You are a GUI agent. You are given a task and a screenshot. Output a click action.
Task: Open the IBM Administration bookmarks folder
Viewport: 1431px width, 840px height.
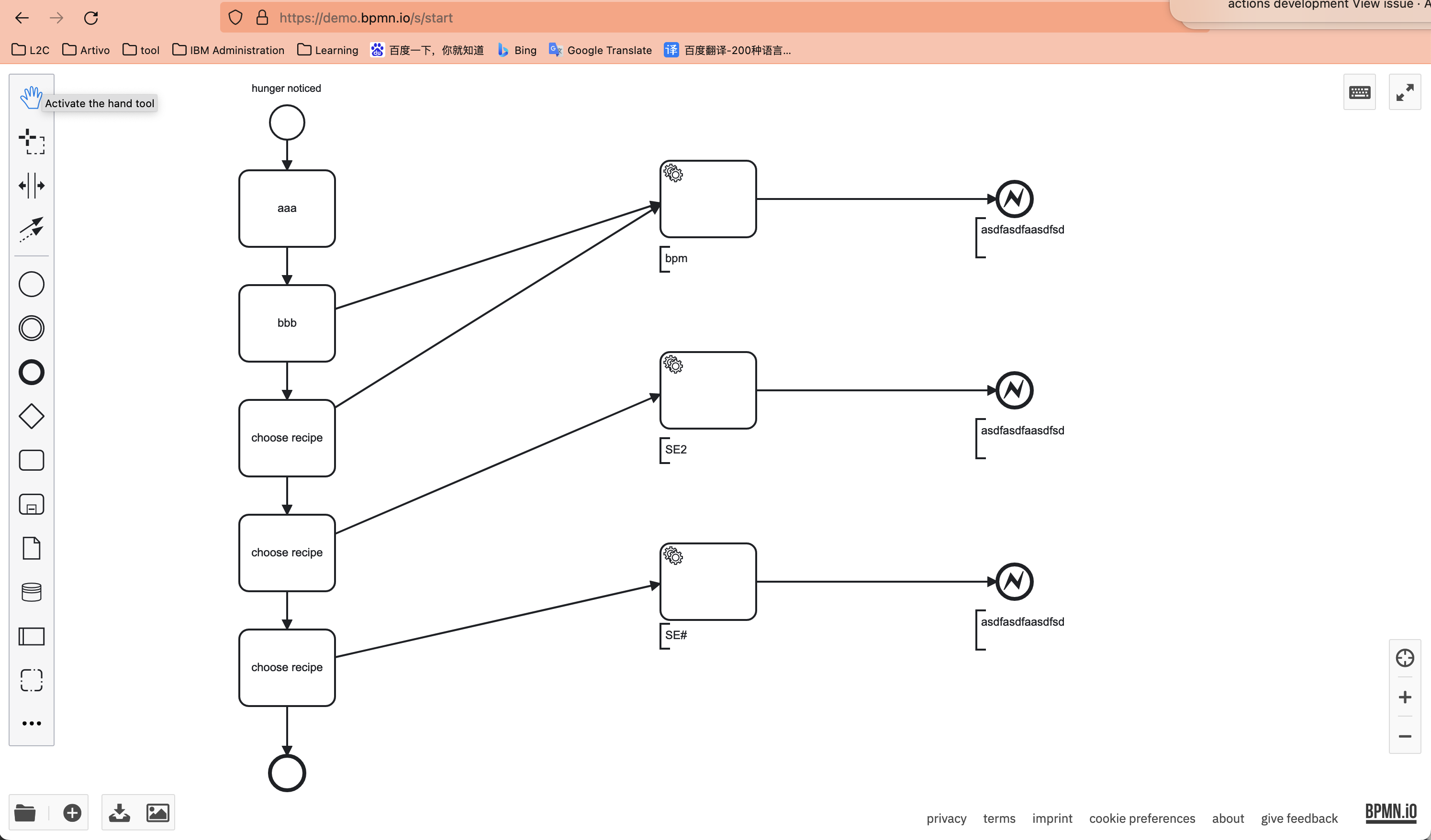click(x=228, y=50)
